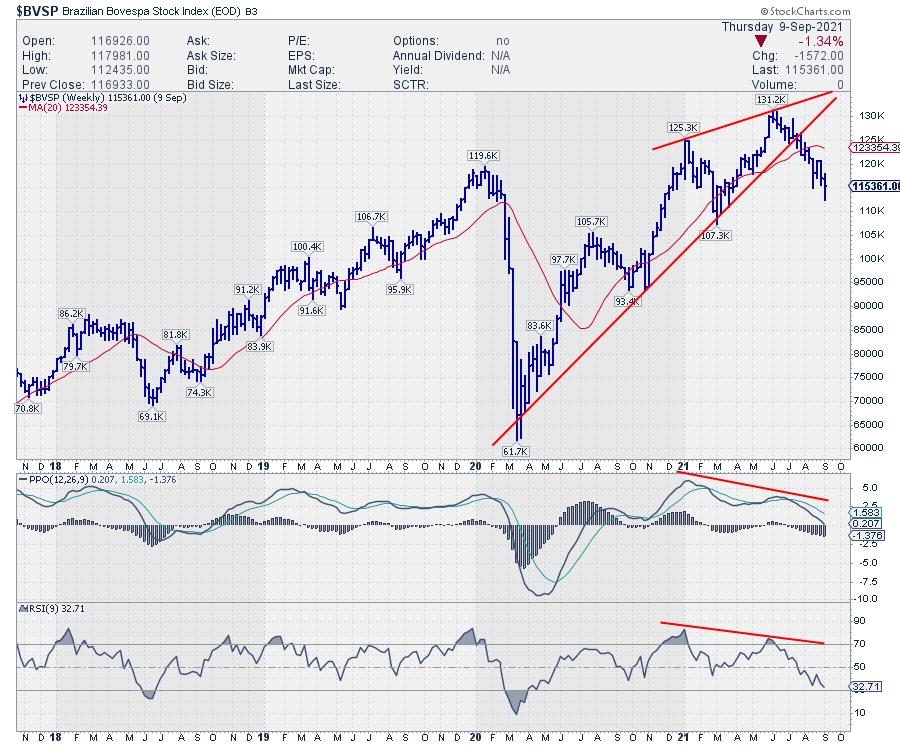
Task: Click the 119.6K high price label
Action: click(x=483, y=156)
